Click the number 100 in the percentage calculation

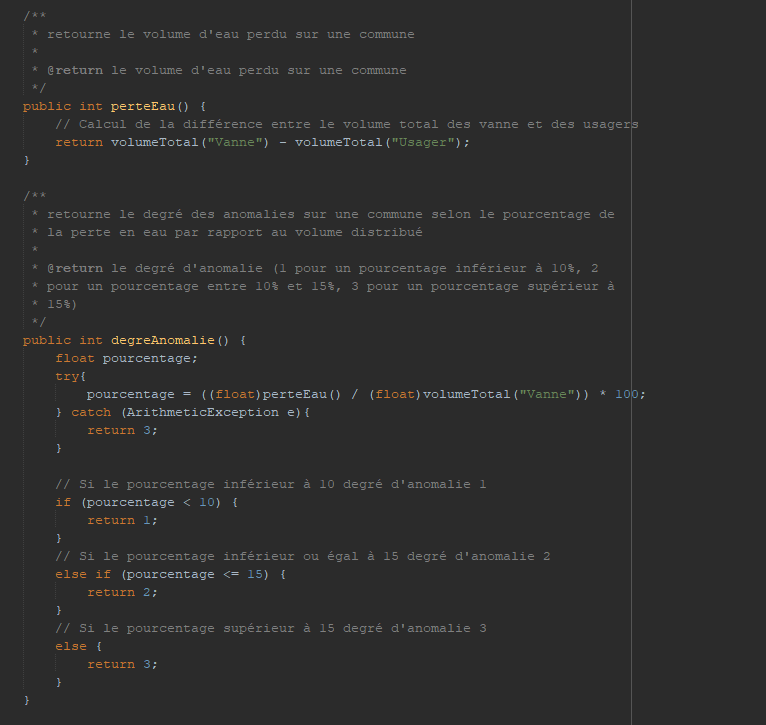point(627,394)
